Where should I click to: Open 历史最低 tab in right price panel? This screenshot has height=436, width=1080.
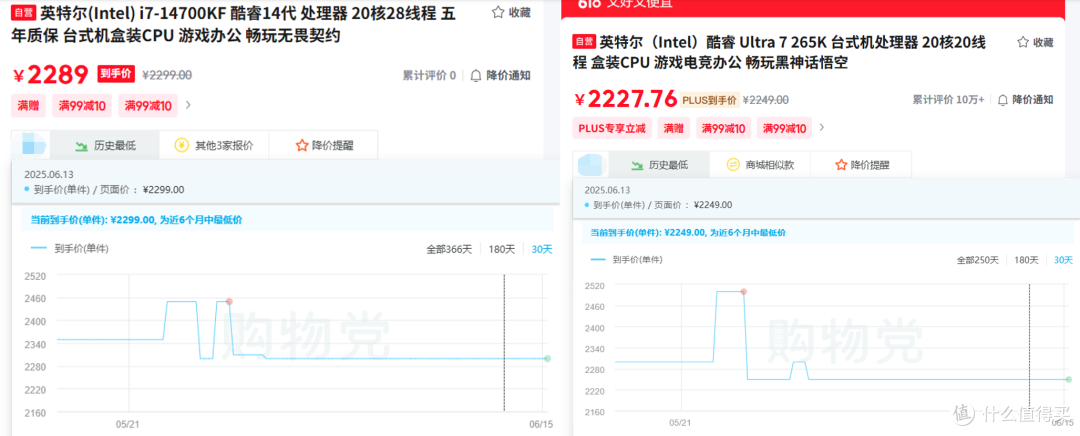(x=658, y=165)
